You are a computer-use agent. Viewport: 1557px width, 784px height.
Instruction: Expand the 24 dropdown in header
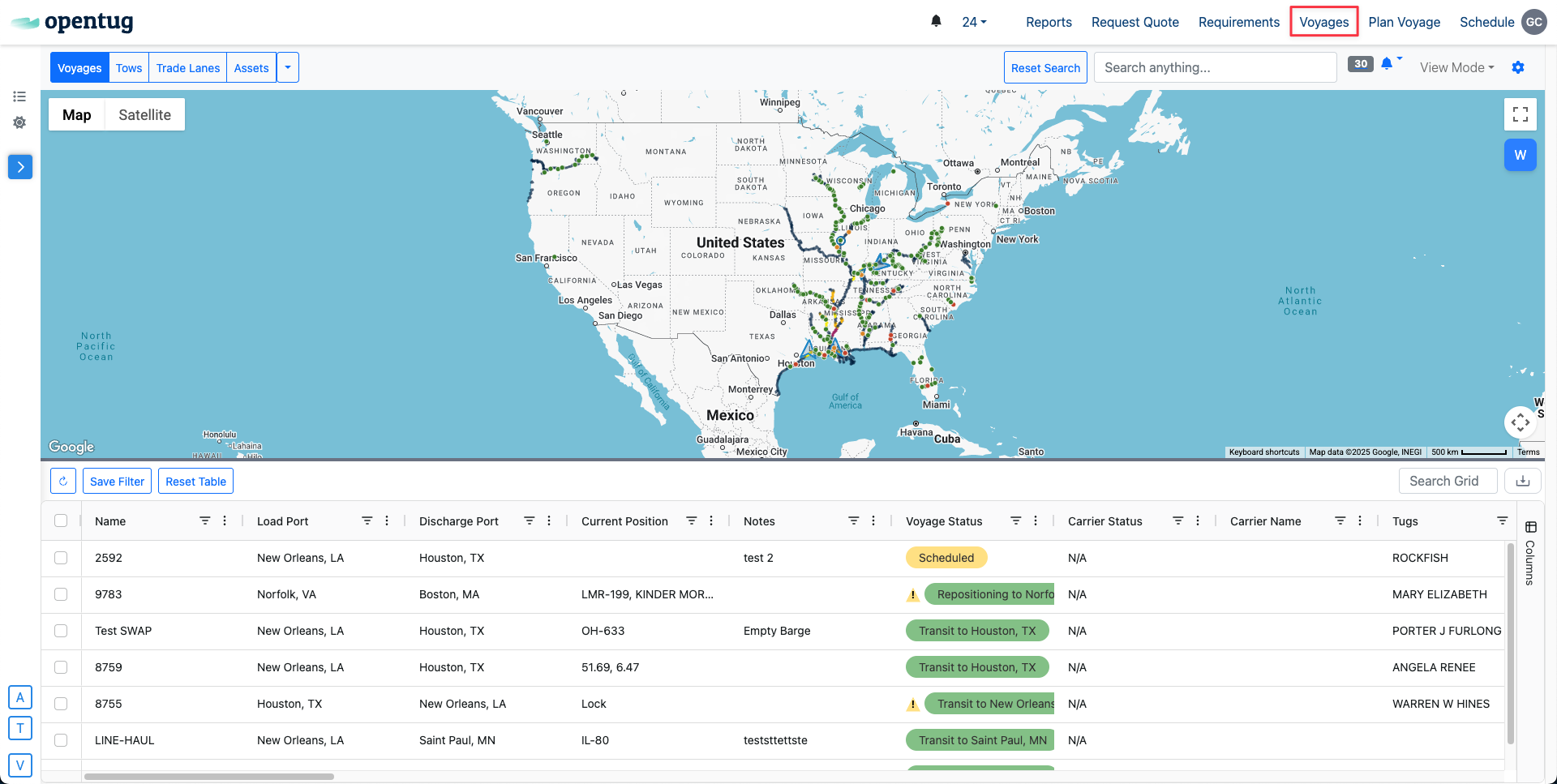tap(974, 22)
